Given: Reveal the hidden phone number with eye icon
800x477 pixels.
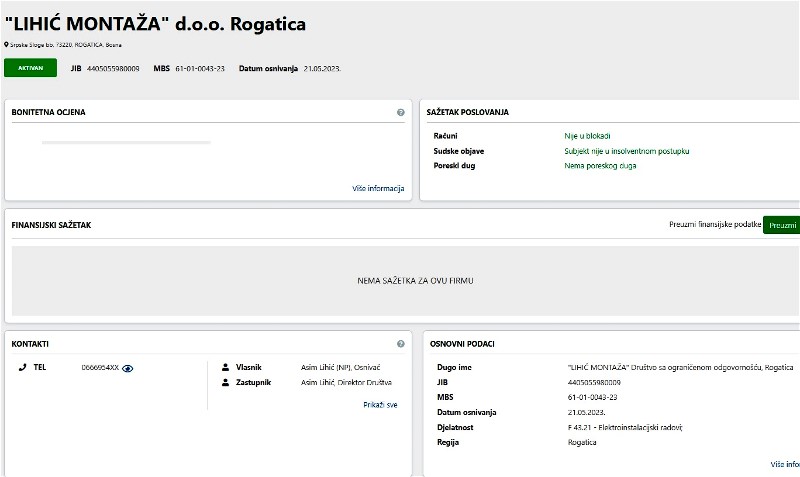Looking at the screenshot, I should click(128, 368).
